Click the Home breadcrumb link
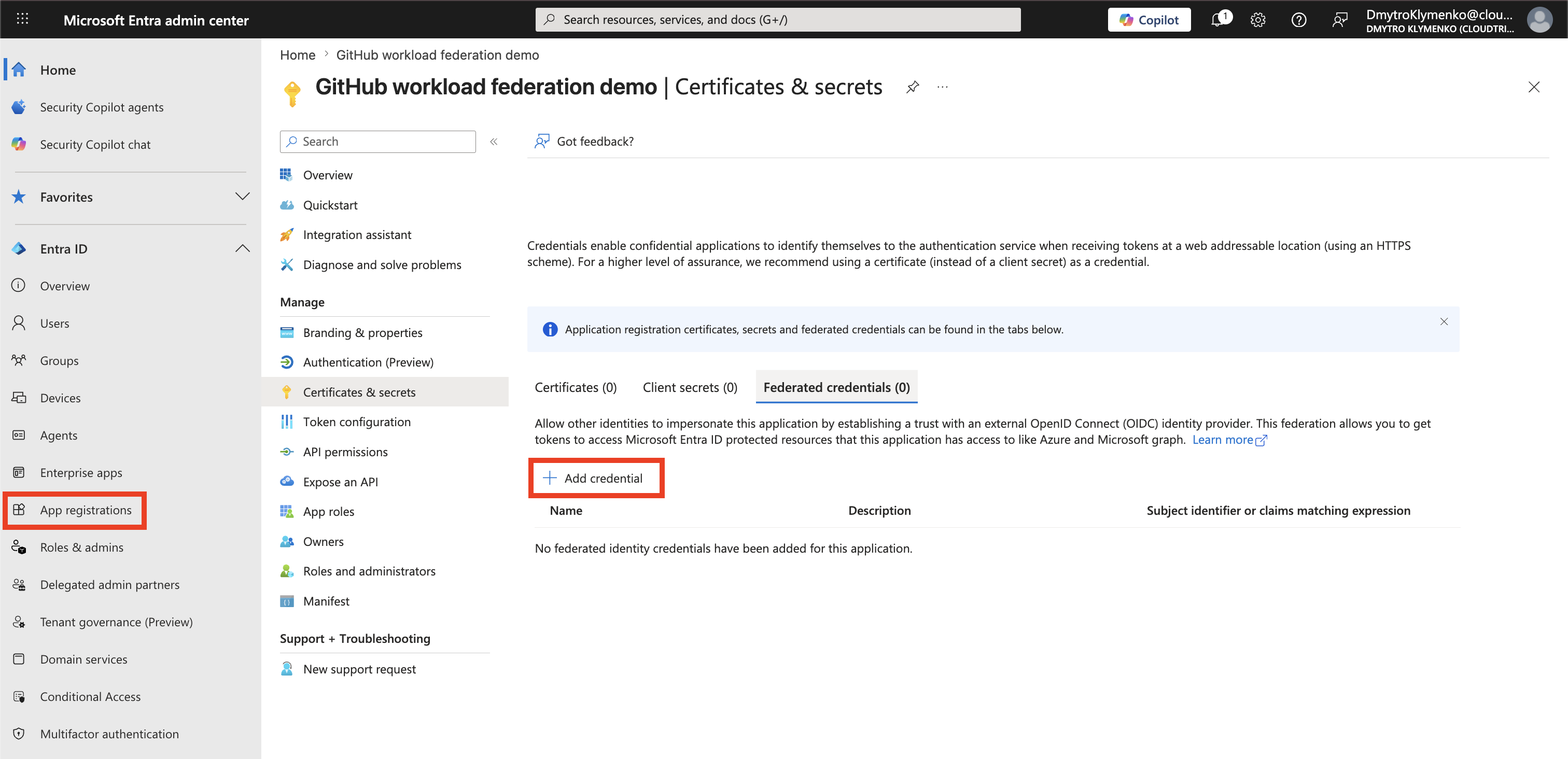The height and width of the screenshot is (759, 1568). (x=297, y=55)
